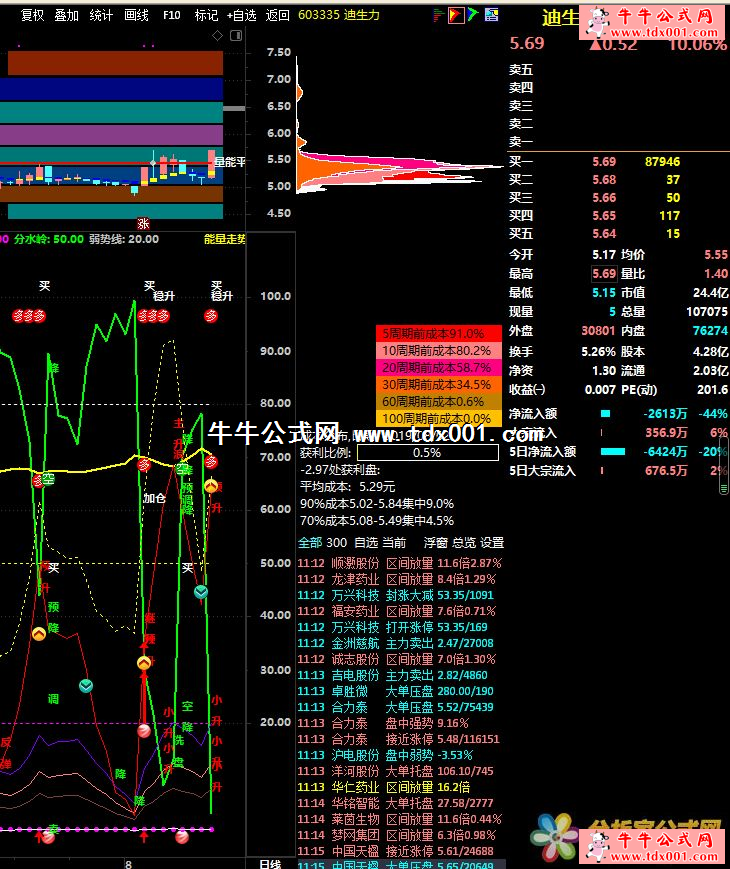The image size is (730, 869).
Task: Open the blue info panel icon
Action: tap(491, 15)
